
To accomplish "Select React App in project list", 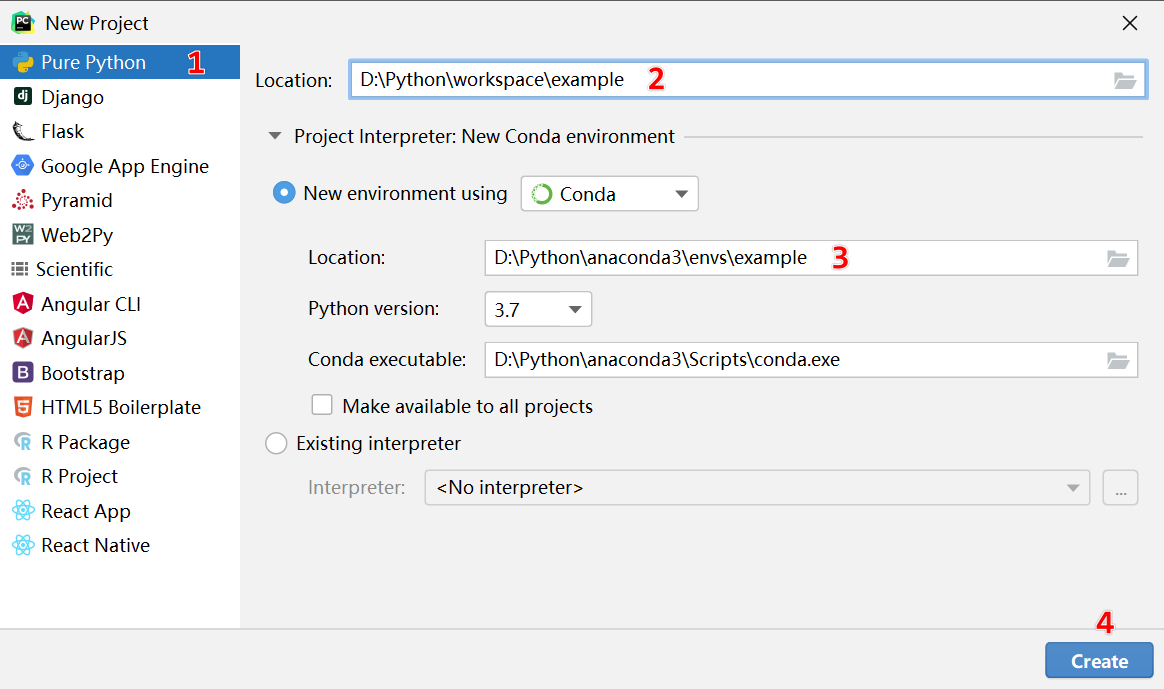I will (x=120, y=511).
